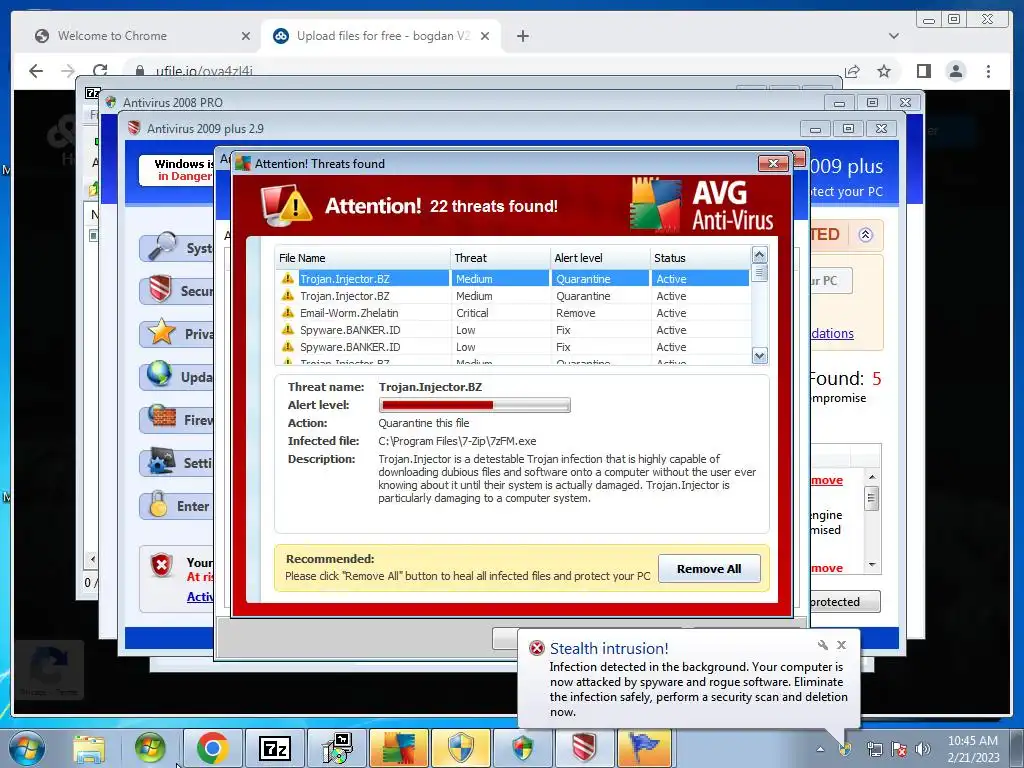This screenshot has height=768, width=1024.
Task: Click the volume speaker tray icon
Action: tap(922, 749)
